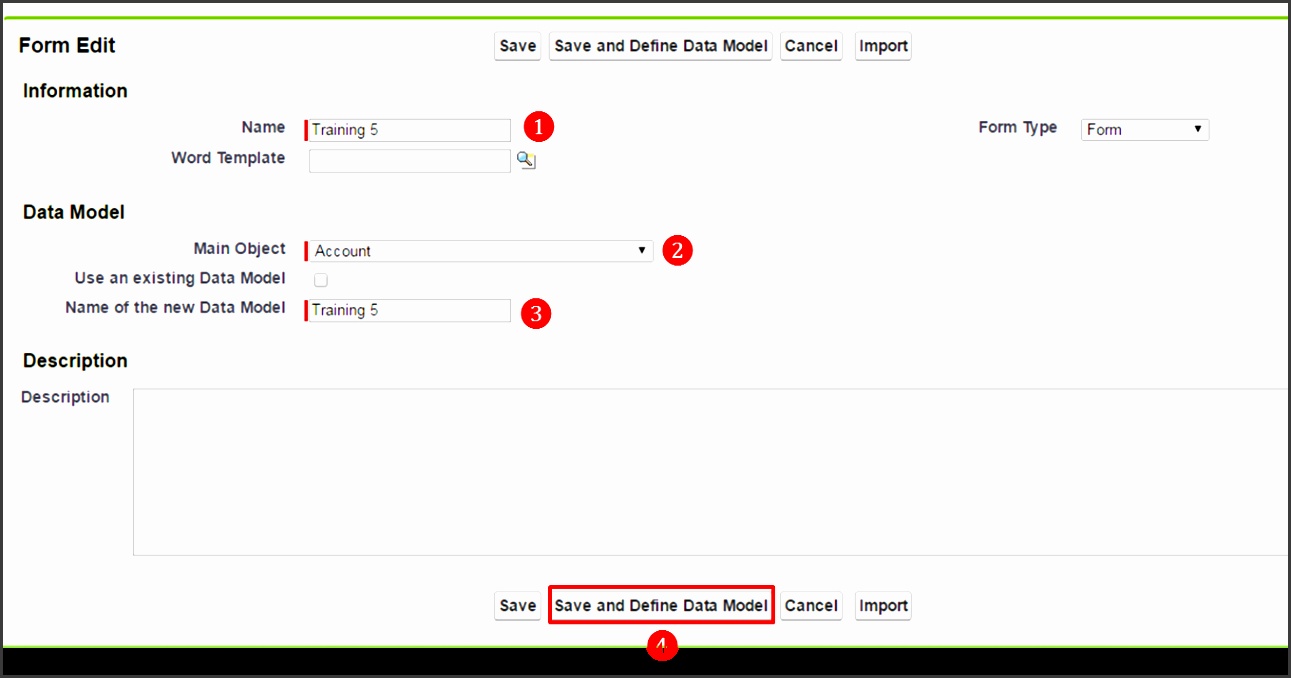The width and height of the screenshot is (1291, 678).
Task: Click the top Import button
Action: pyautogui.click(x=882, y=46)
